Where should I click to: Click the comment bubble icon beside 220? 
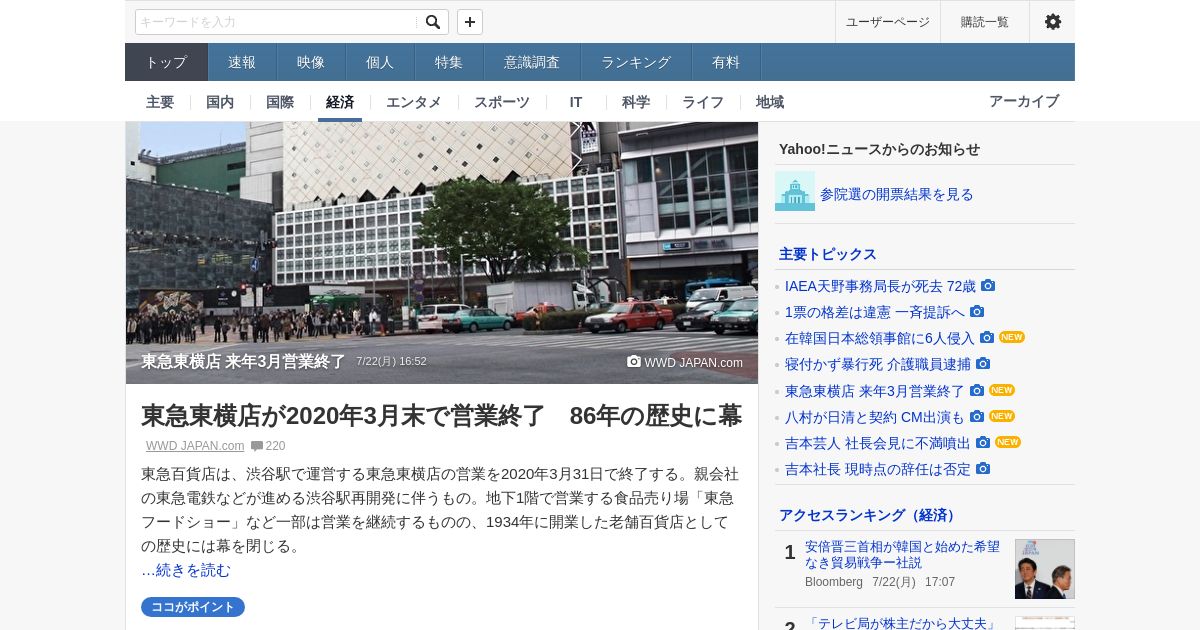coord(257,446)
